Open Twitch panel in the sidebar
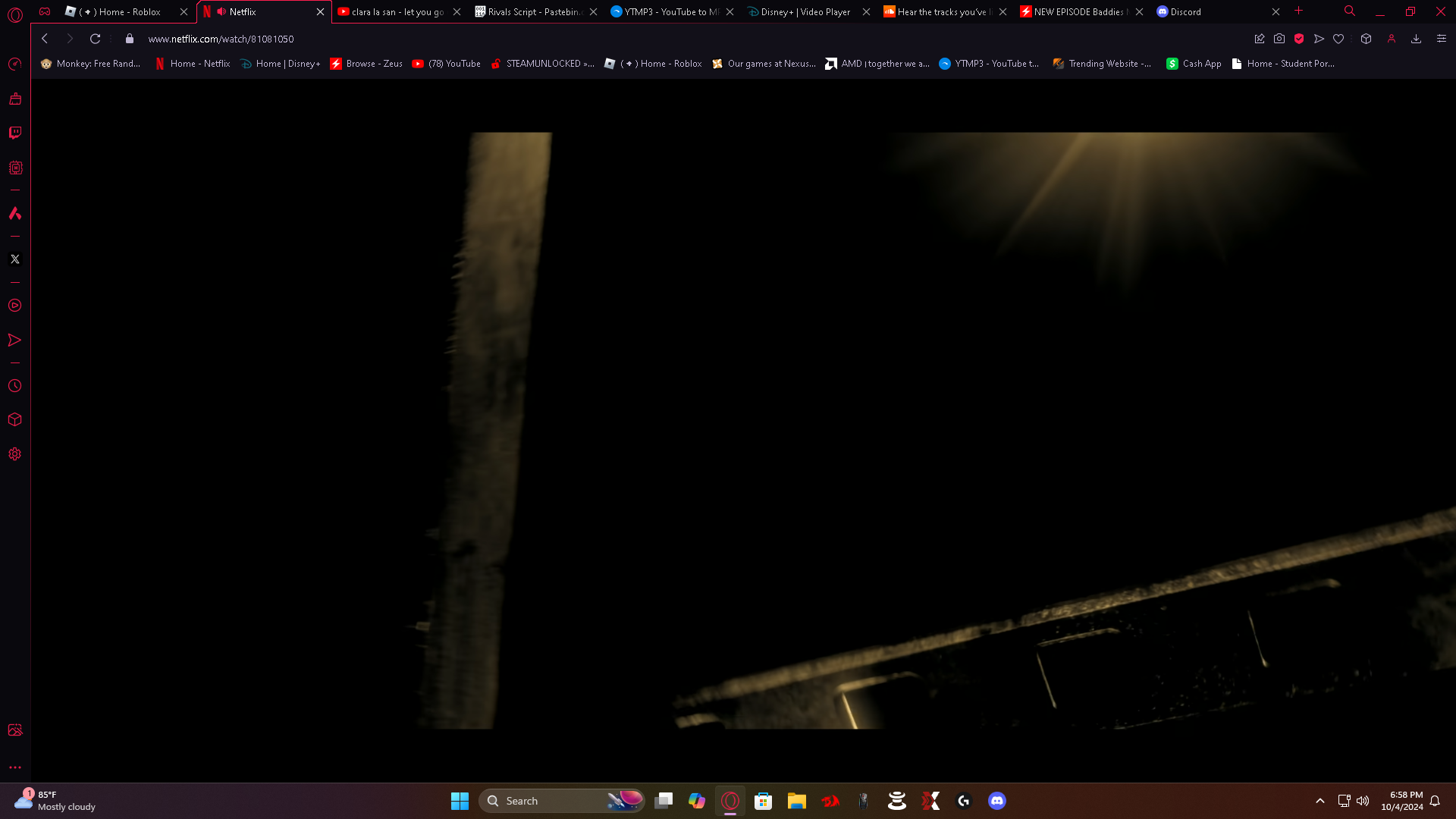The width and height of the screenshot is (1456, 819). tap(15, 133)
